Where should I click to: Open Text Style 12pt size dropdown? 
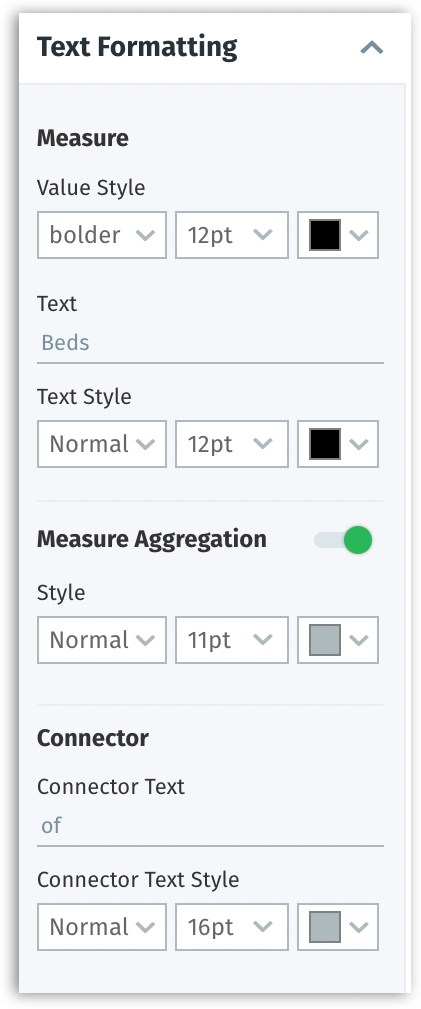(232, 444)
